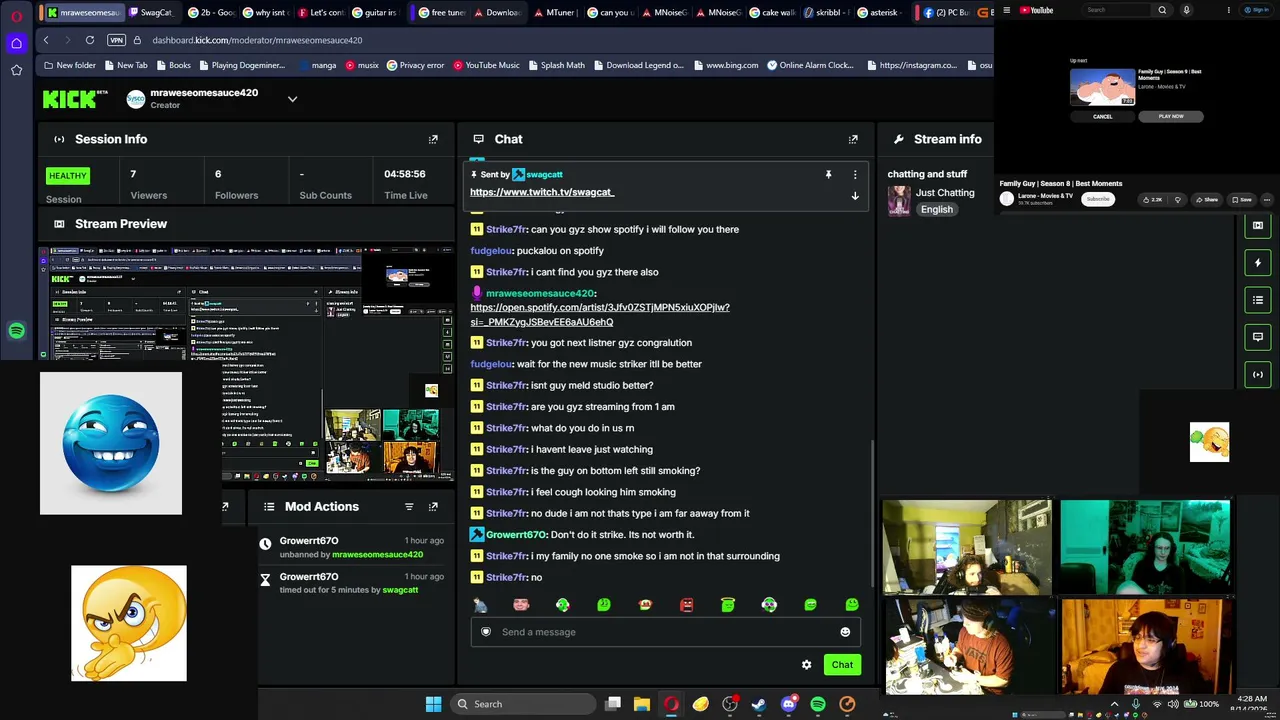Screen dimensions: 1280x720
Task: Open the list icon in right sidebar
Action: (x=1258, y=300)
